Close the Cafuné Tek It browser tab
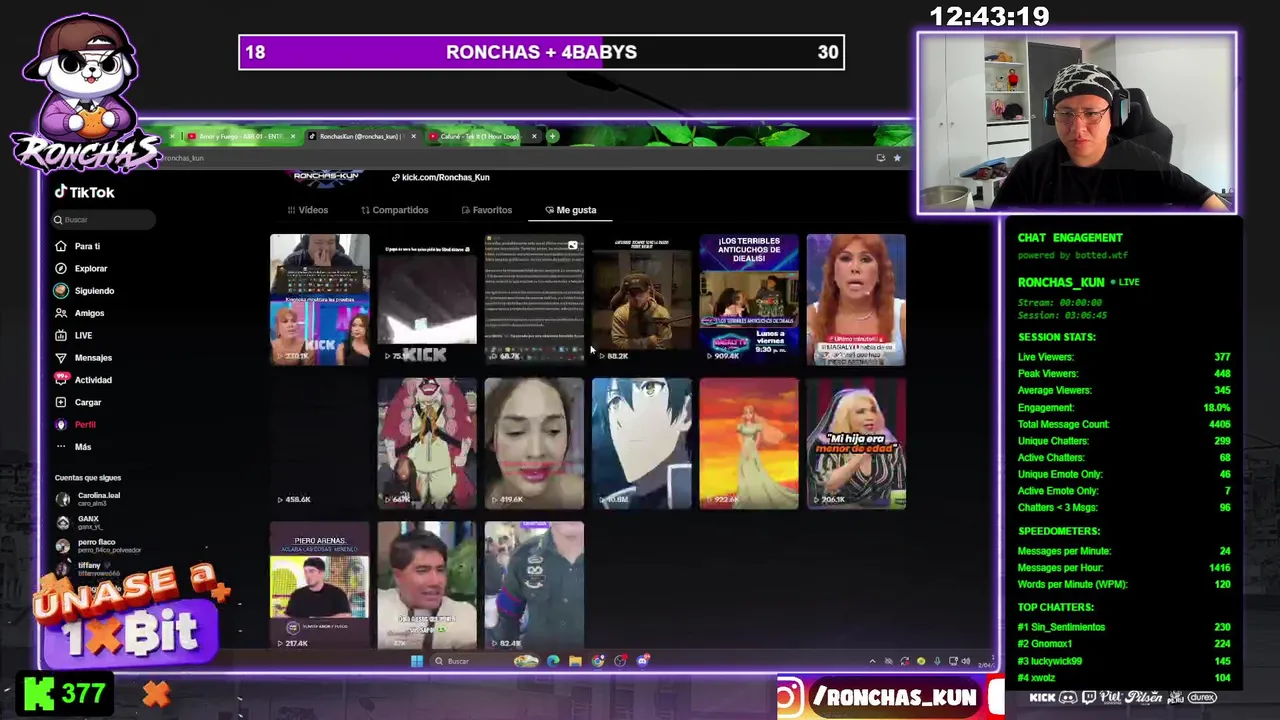 pyautogui.click(x=534, y=136)
